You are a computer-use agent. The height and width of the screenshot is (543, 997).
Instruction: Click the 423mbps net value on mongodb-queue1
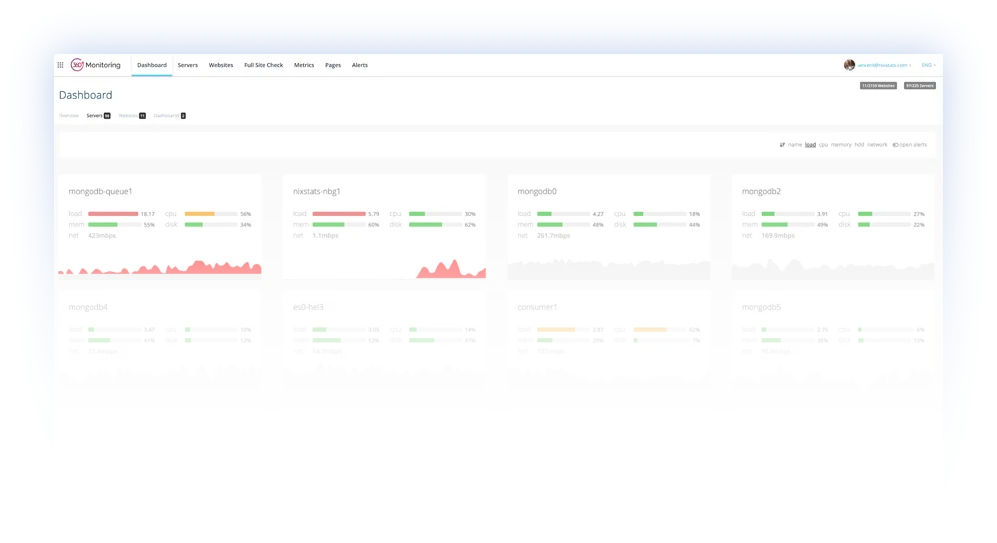[x=102, y=236]
